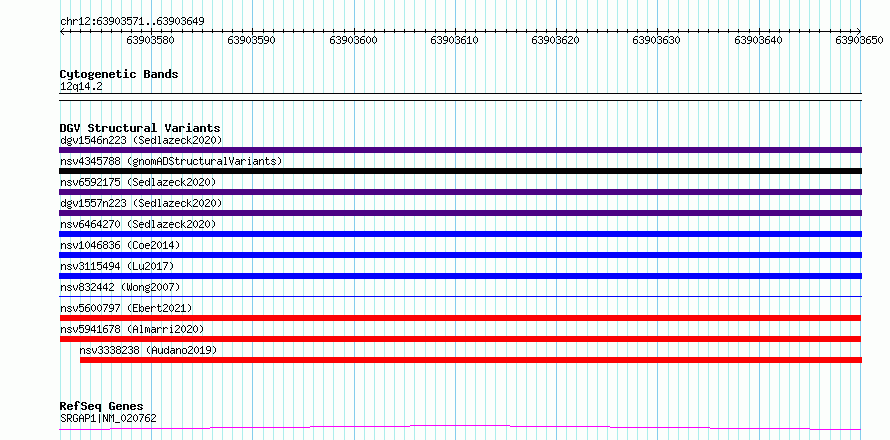Click the cytogenetic band 12q14.2 line

pyautogui.click(x=460, y=97)
